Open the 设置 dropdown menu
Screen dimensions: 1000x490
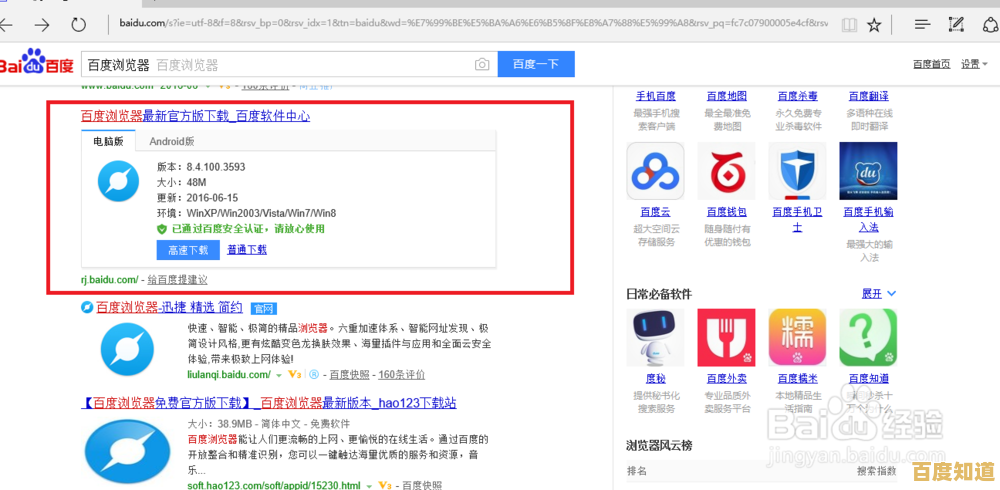click(974, 65)
